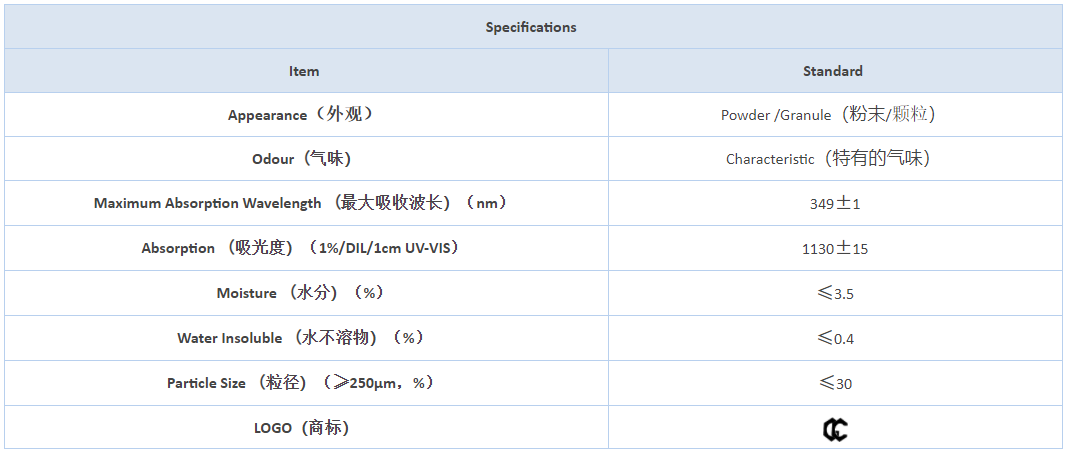Select the Odour (气味) row label
Viewport: 1067px width, 453px height.
tap(301, 159)
